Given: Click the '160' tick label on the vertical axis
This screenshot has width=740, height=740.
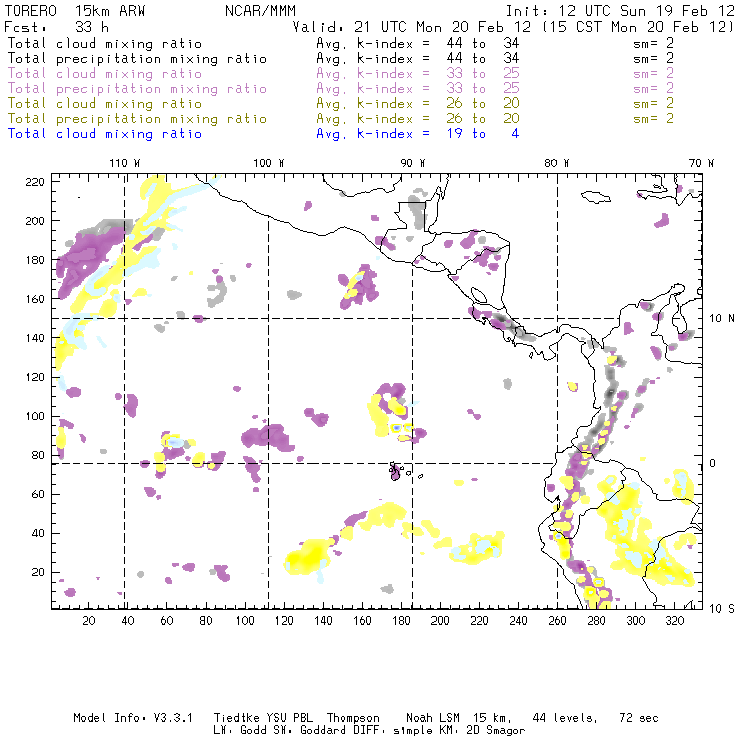Looking at the screenshot, I should pyautogui.click(x=35, y=299).
